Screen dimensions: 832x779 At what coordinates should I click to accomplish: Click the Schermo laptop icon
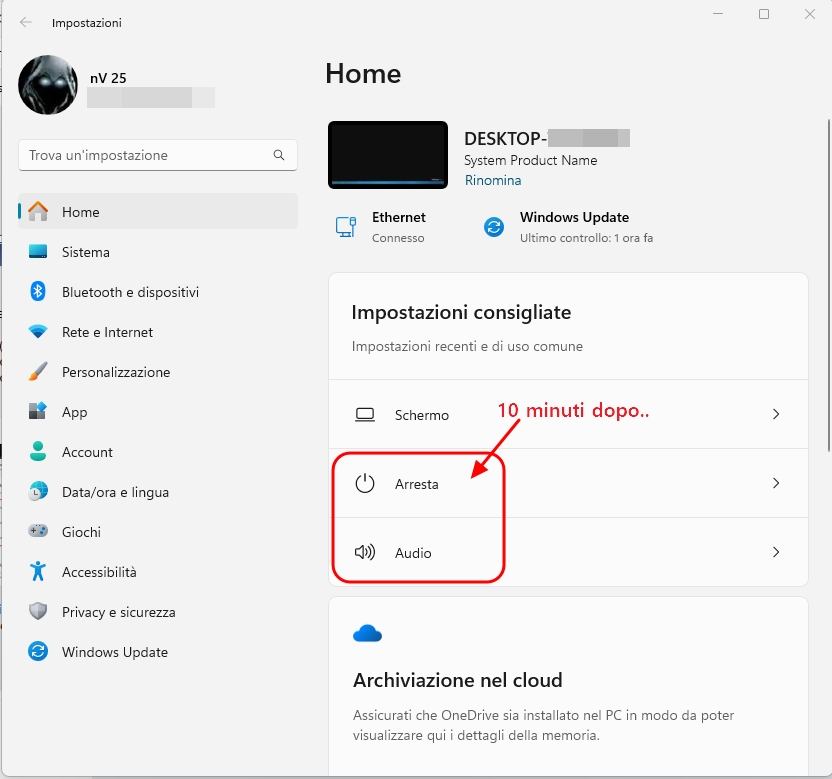tap(365, 414)
